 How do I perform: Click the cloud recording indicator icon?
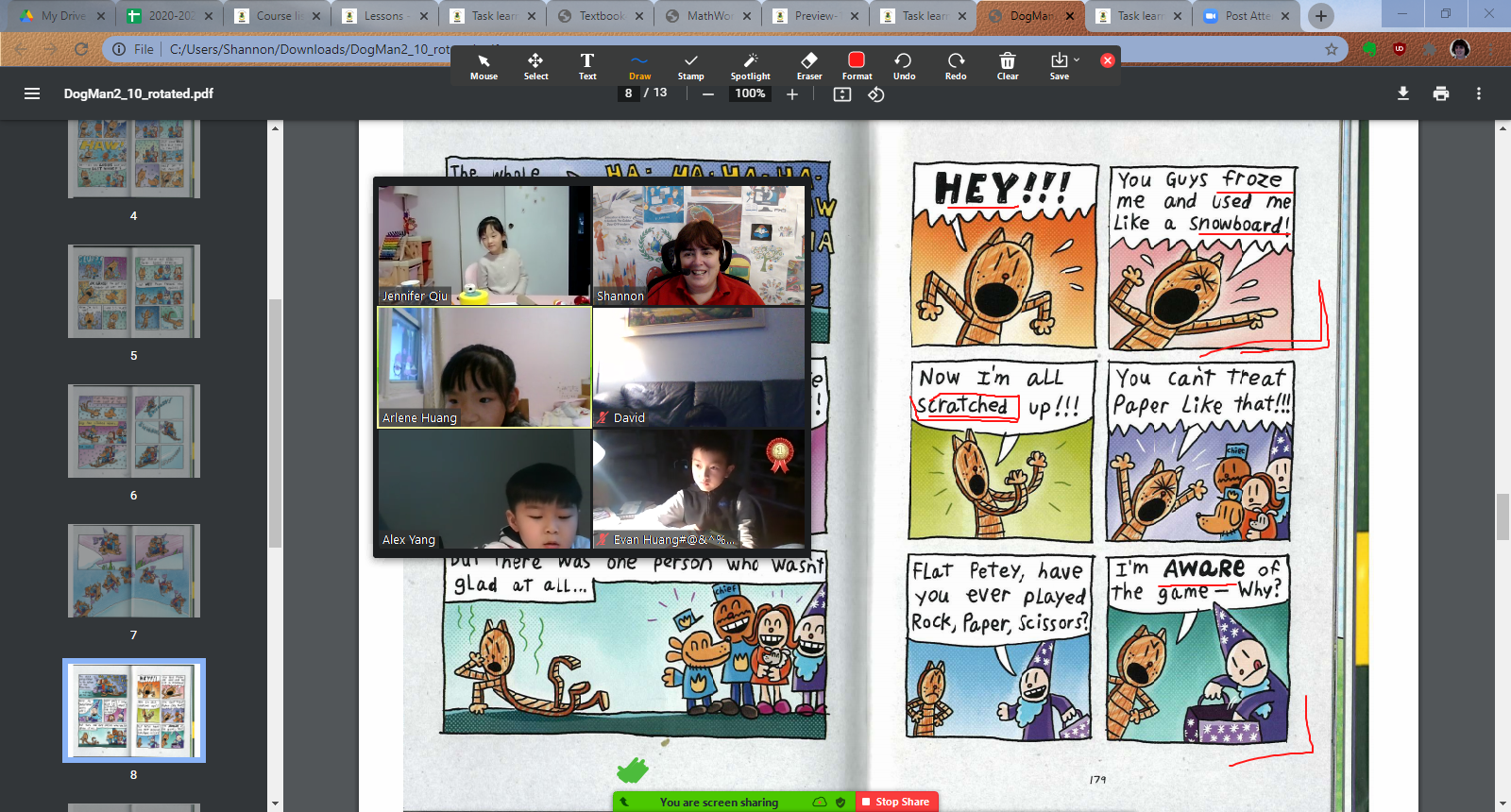[820, 803]
